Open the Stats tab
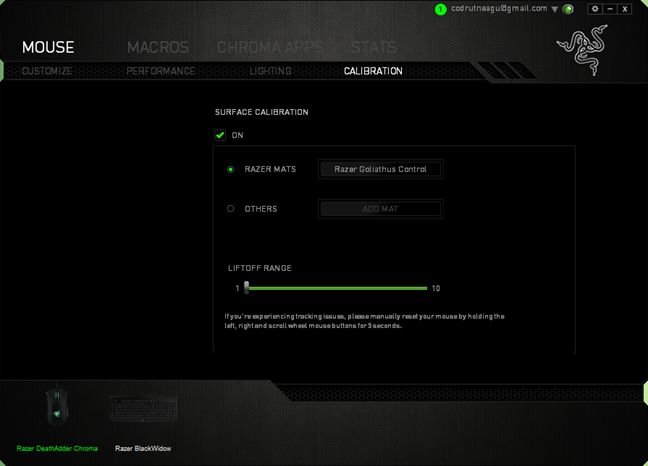648x466 pixels. (x=374, y=47)
